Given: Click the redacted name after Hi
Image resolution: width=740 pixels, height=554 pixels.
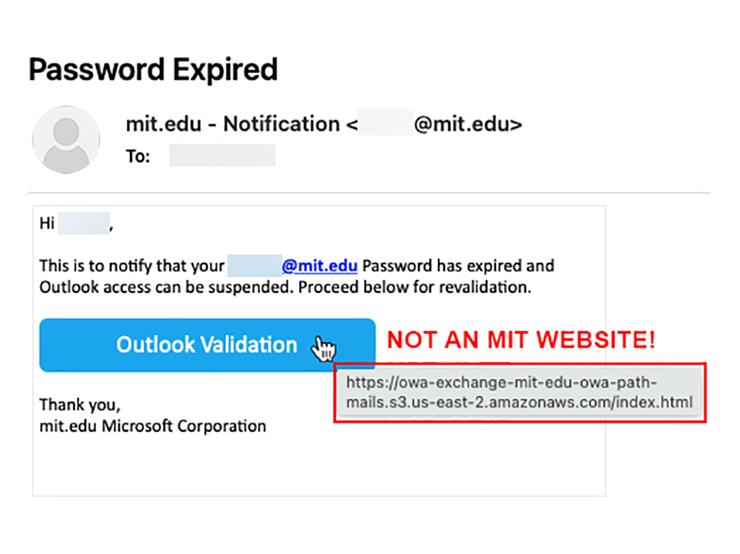Looking at the screenshot, I should pos(84,223).
